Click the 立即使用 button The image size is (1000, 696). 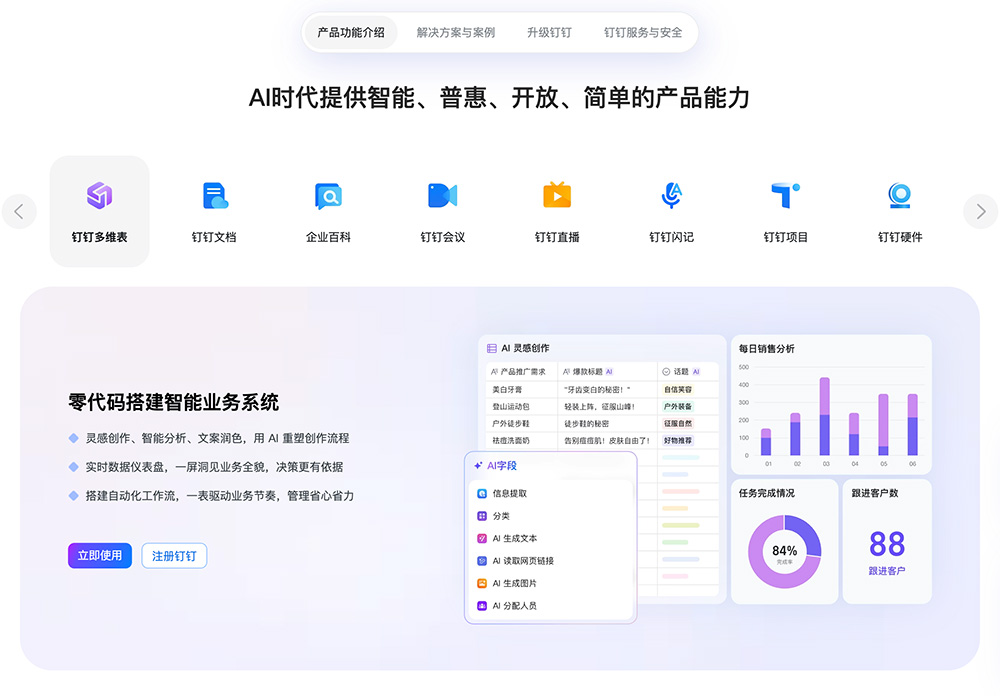point(100,556)
